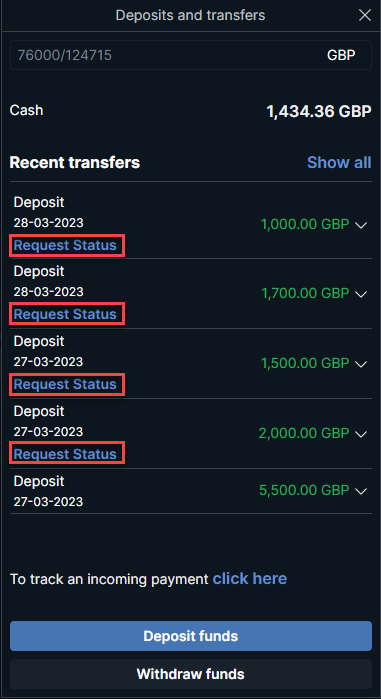Expand the 1,500.00 GBP deposit chevron

tap(361, 364)
